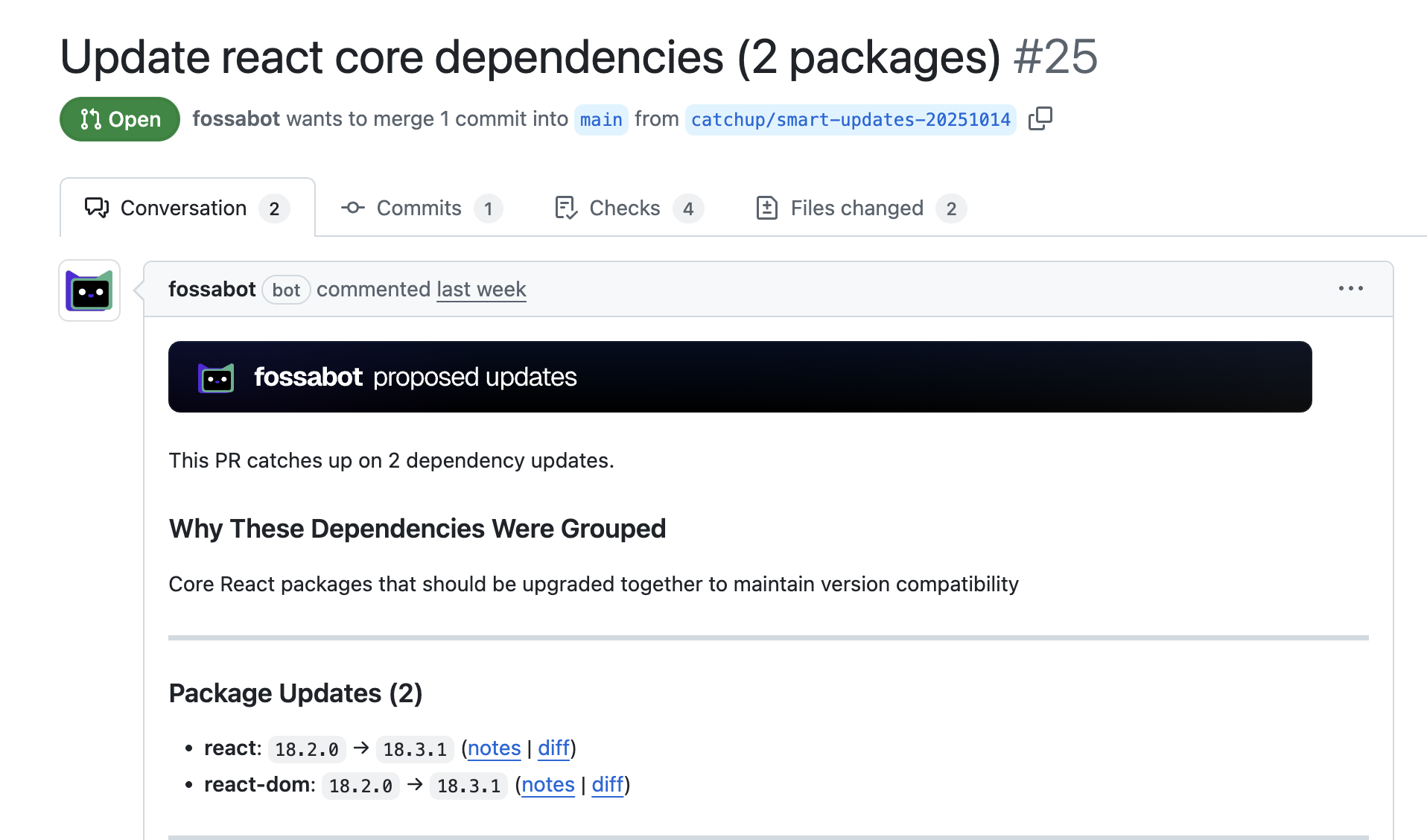The image size is (1427, 840).
Task: Click the react 18.2.0 version code
Action: tap(307, 748)
